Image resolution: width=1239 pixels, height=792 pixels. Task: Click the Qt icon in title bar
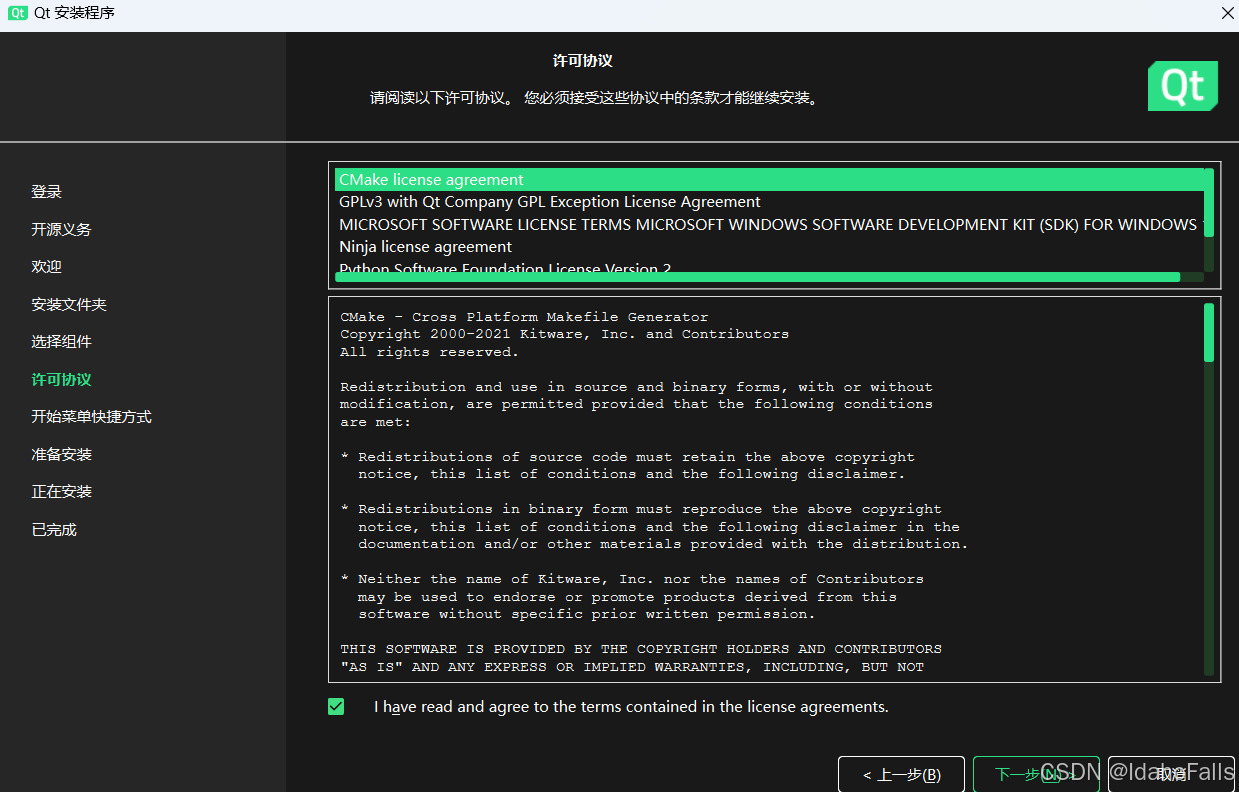17,14
